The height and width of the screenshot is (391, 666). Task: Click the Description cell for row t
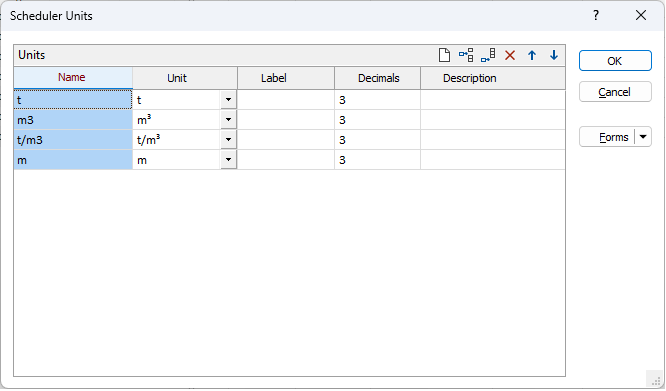point(493,100)
